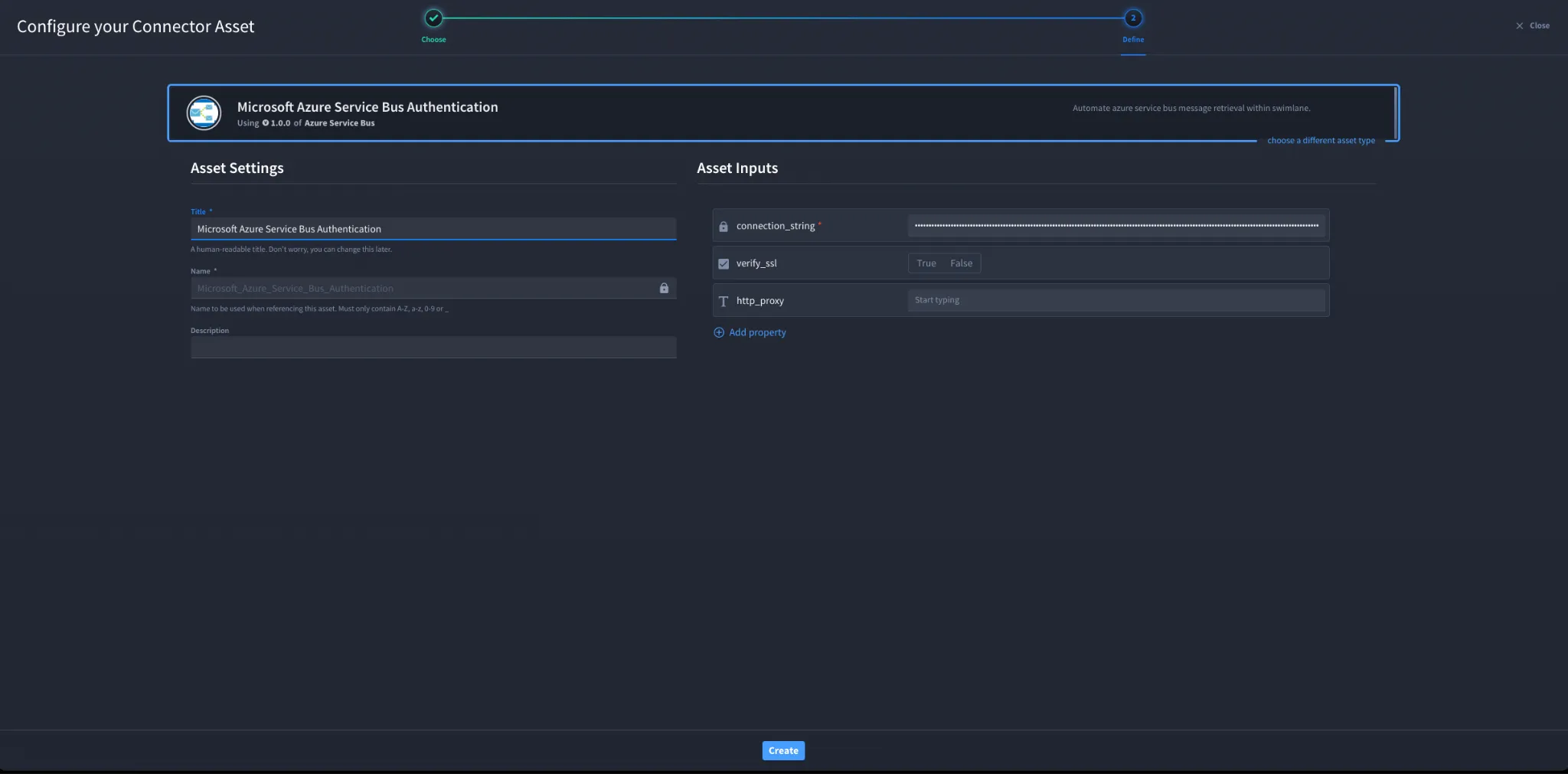
Task: Click the http_proxy label
Action: pos(760,301)
